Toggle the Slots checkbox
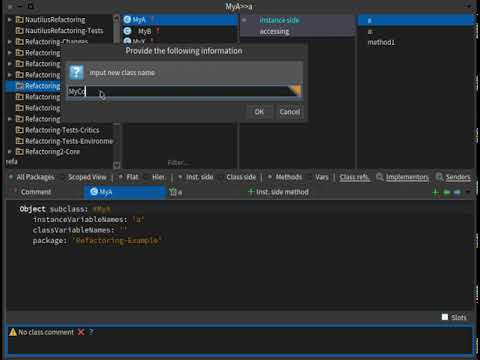480x360 pixels. point(445,317)
